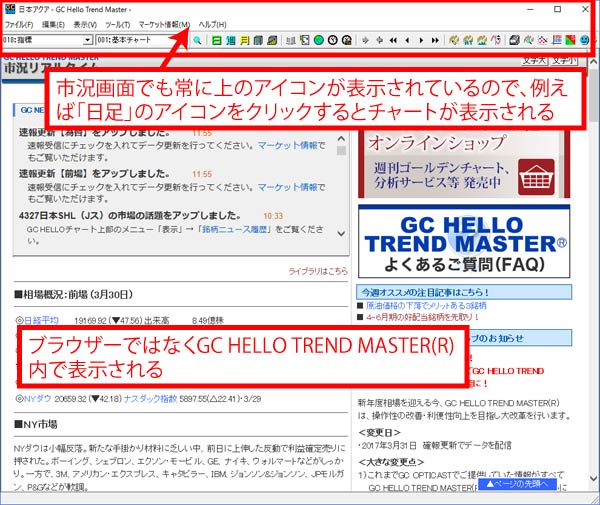Click the 文字大 text size button

click(x=535, y=60)
